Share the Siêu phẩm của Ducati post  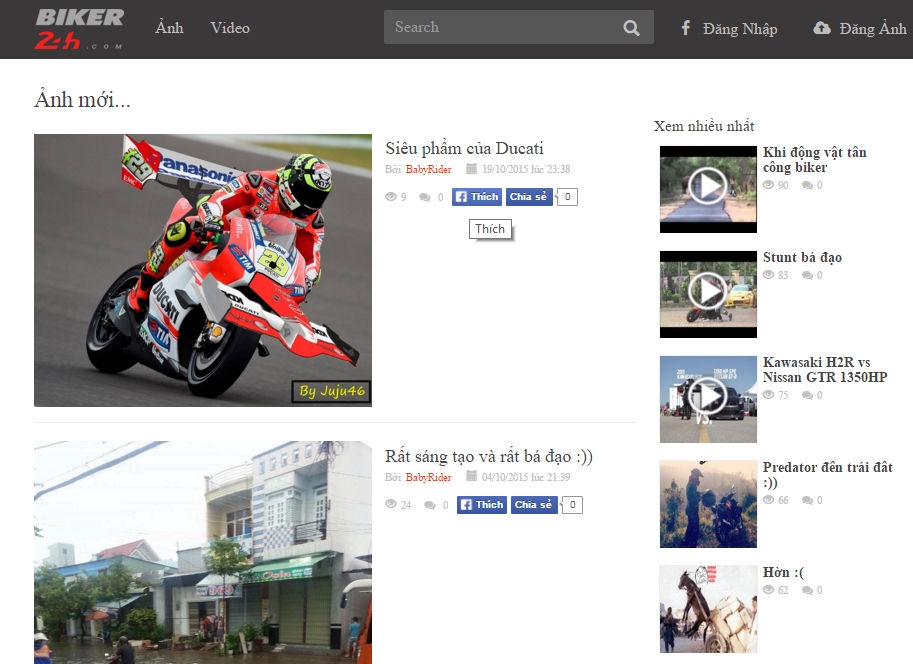click(529, 197)
